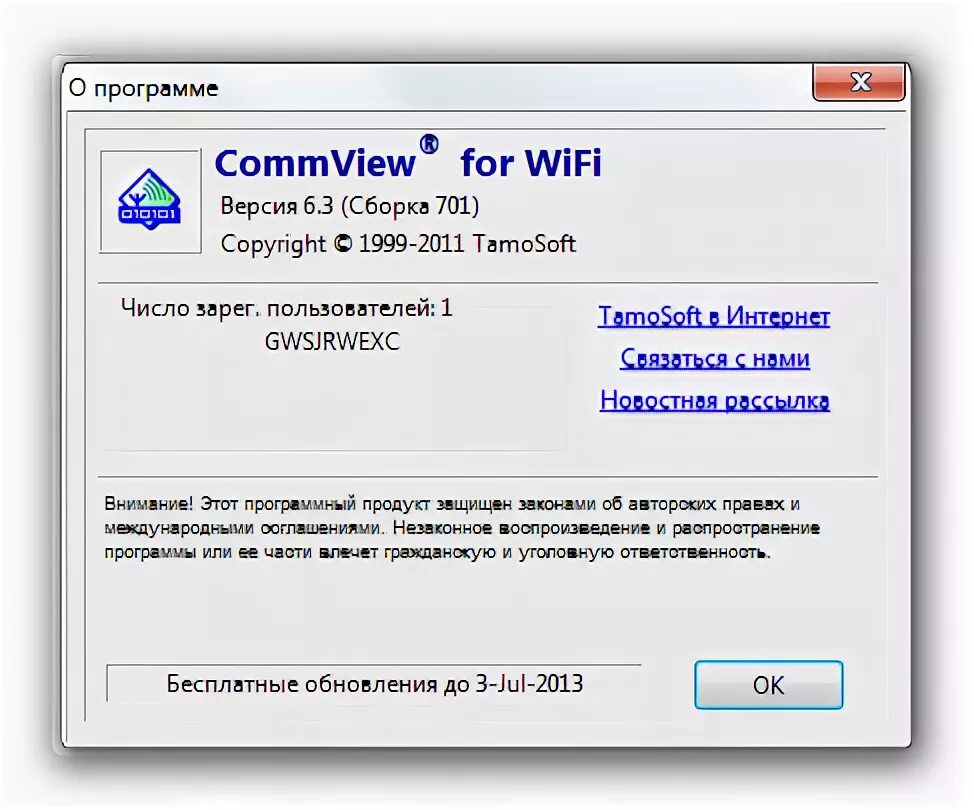This screenshot has height=810, width=974.
Task: Close the О программе dialog
Action: [x=859, y=82]
